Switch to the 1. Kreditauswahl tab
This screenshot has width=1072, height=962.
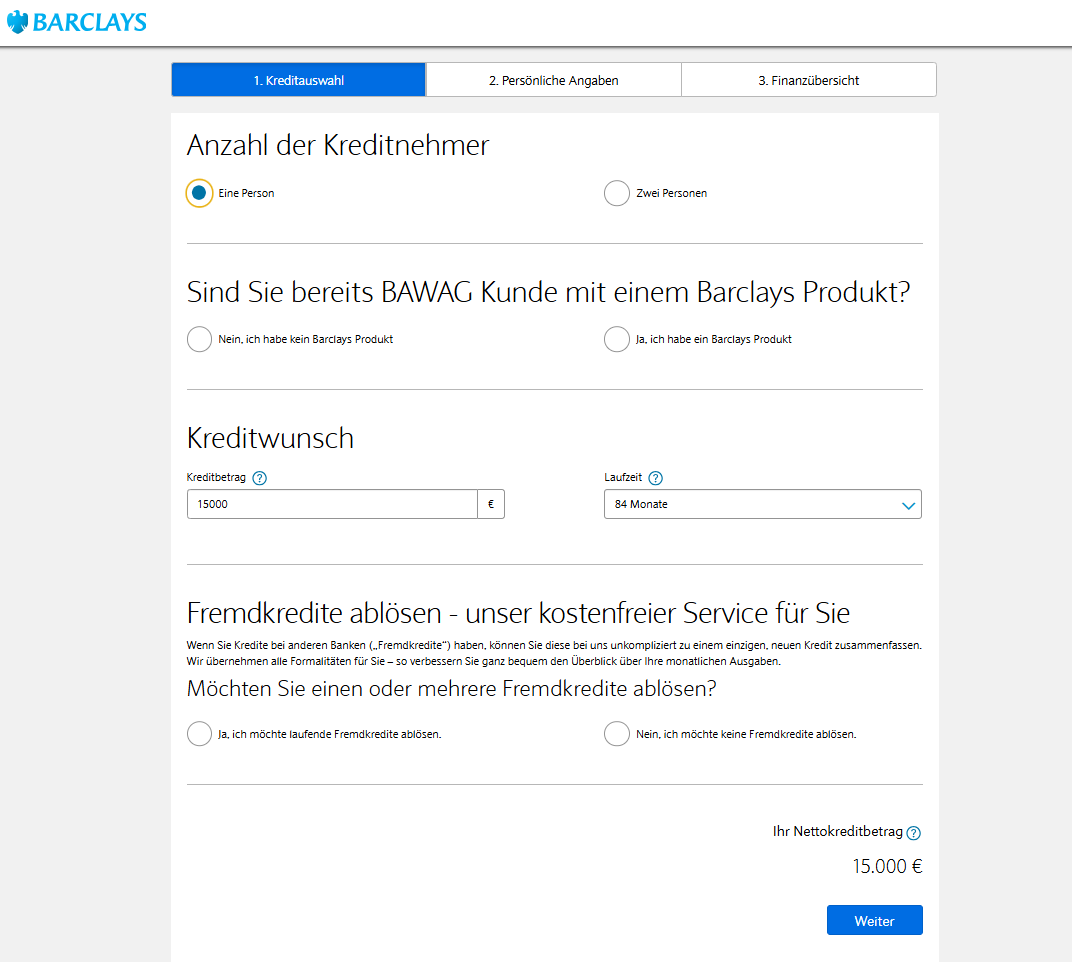pyautogui.click(x=298, y=80)
